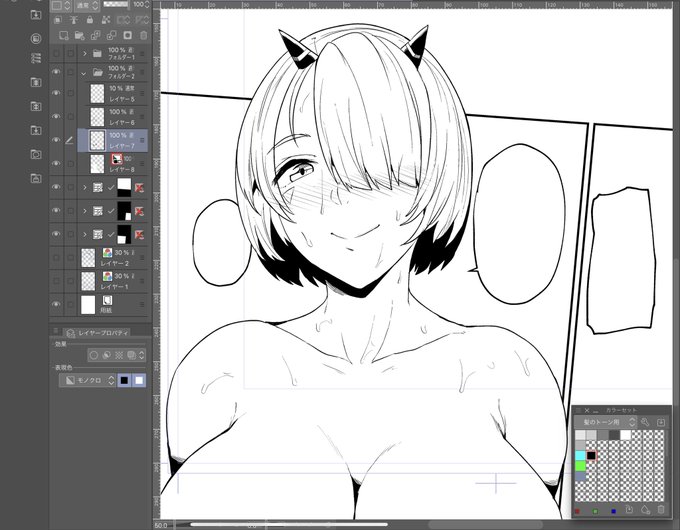This screenshot has width=680, height=530.
Task: Click the add color drop icon in color set
Action: tap(645, 510)
